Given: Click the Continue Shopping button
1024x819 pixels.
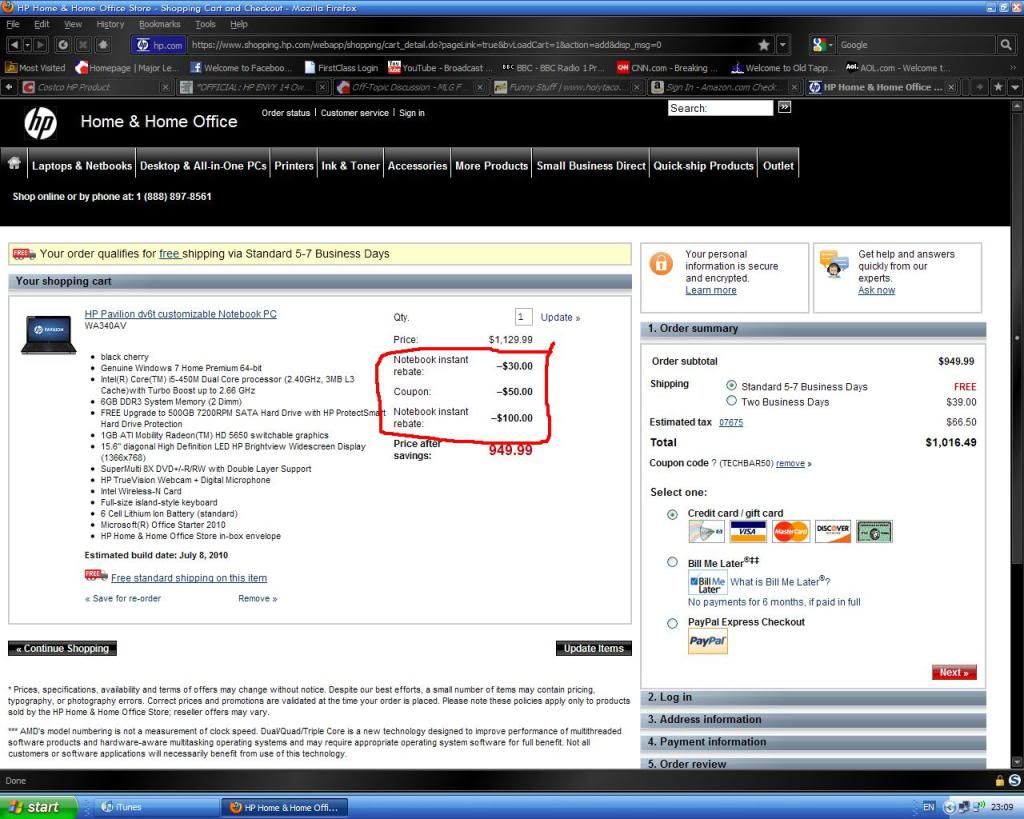Looking at the screenshot, I should point(63,648).
